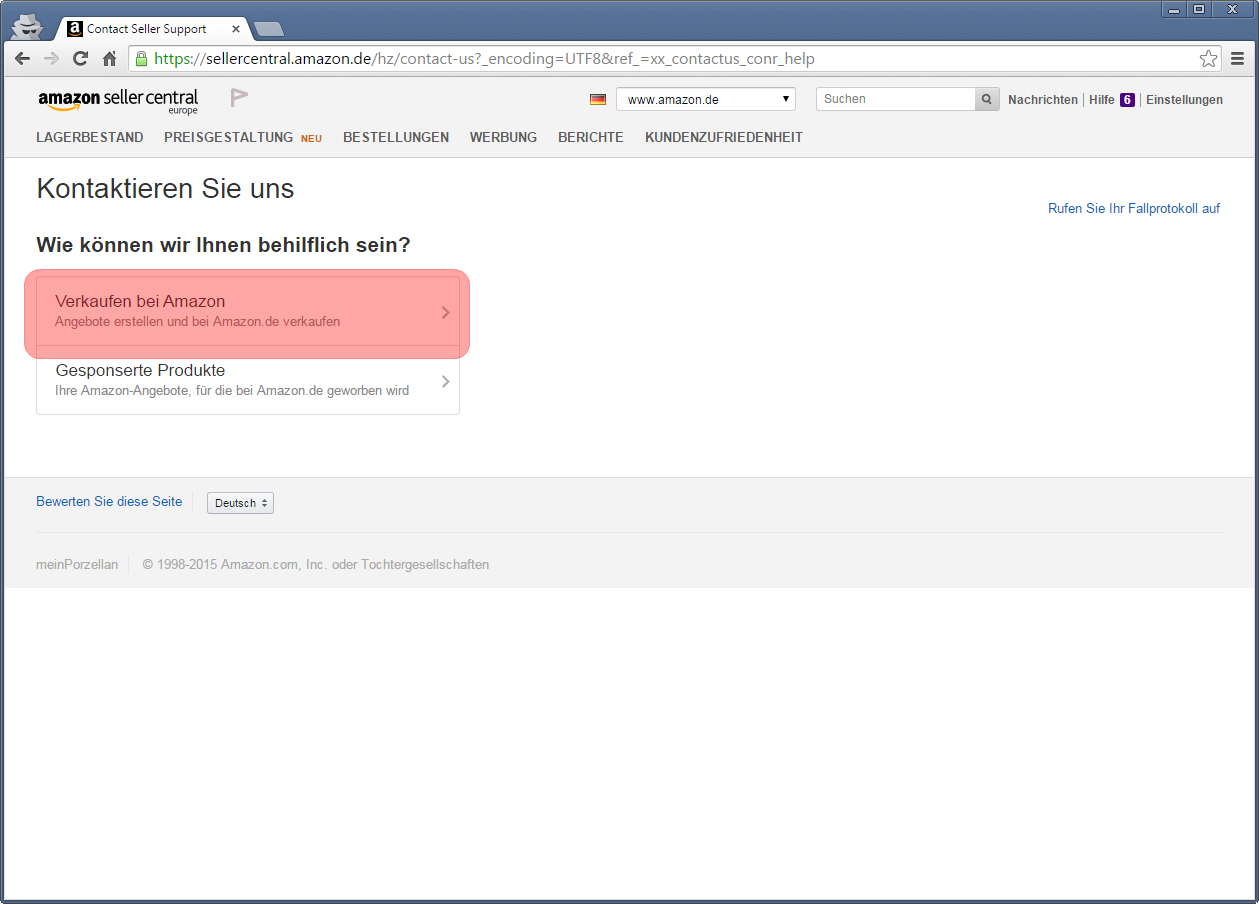1259x904 pixels.
Task: Expand the Gesponserte Produkte chevron
Action: click(x=446, y=381)
